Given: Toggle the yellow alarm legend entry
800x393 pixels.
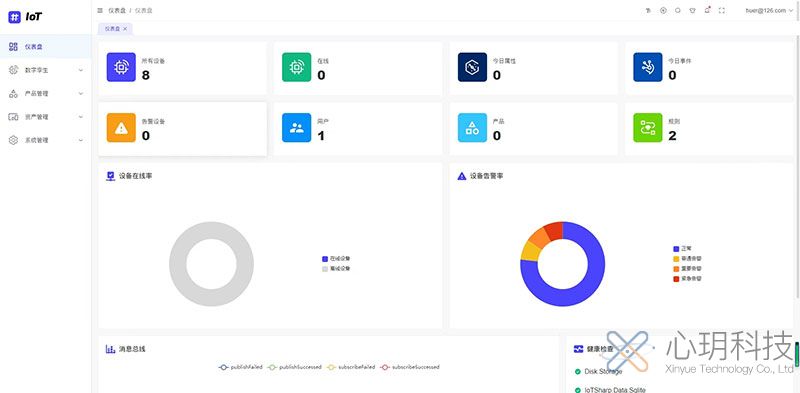Looking at the screenshot, I should coord(688,259).
